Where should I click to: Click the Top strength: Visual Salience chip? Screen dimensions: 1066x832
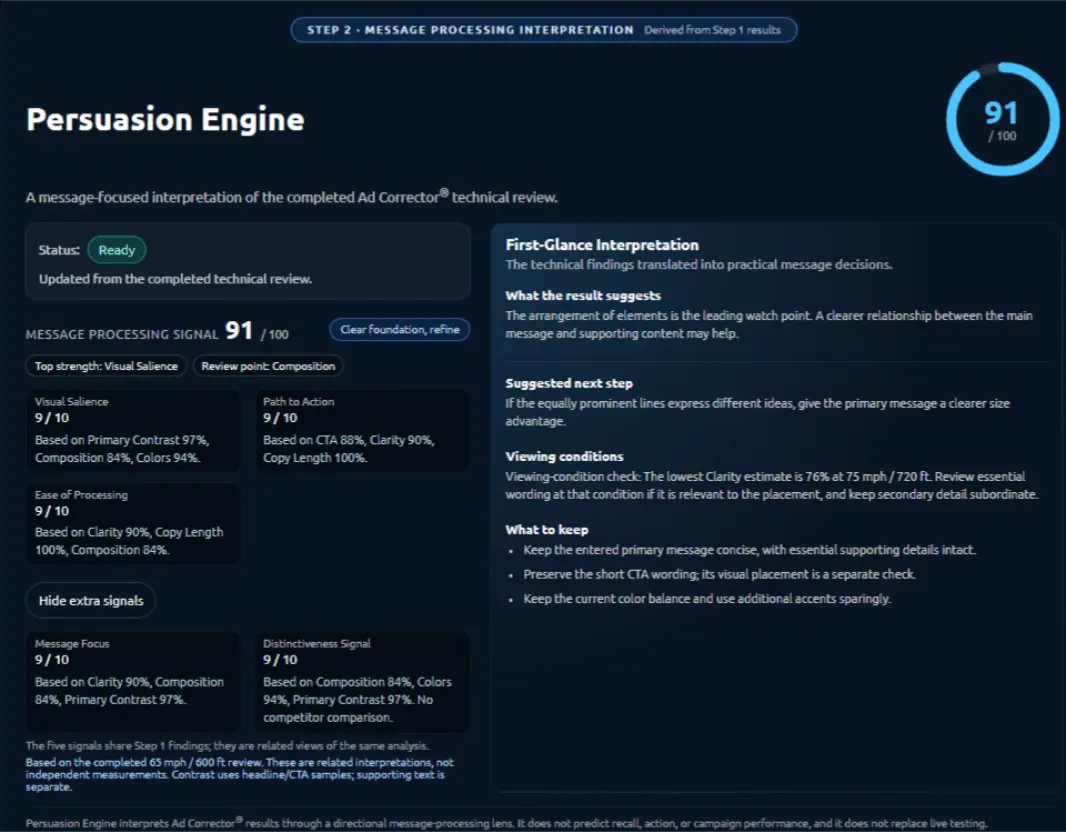click(106, 366)
